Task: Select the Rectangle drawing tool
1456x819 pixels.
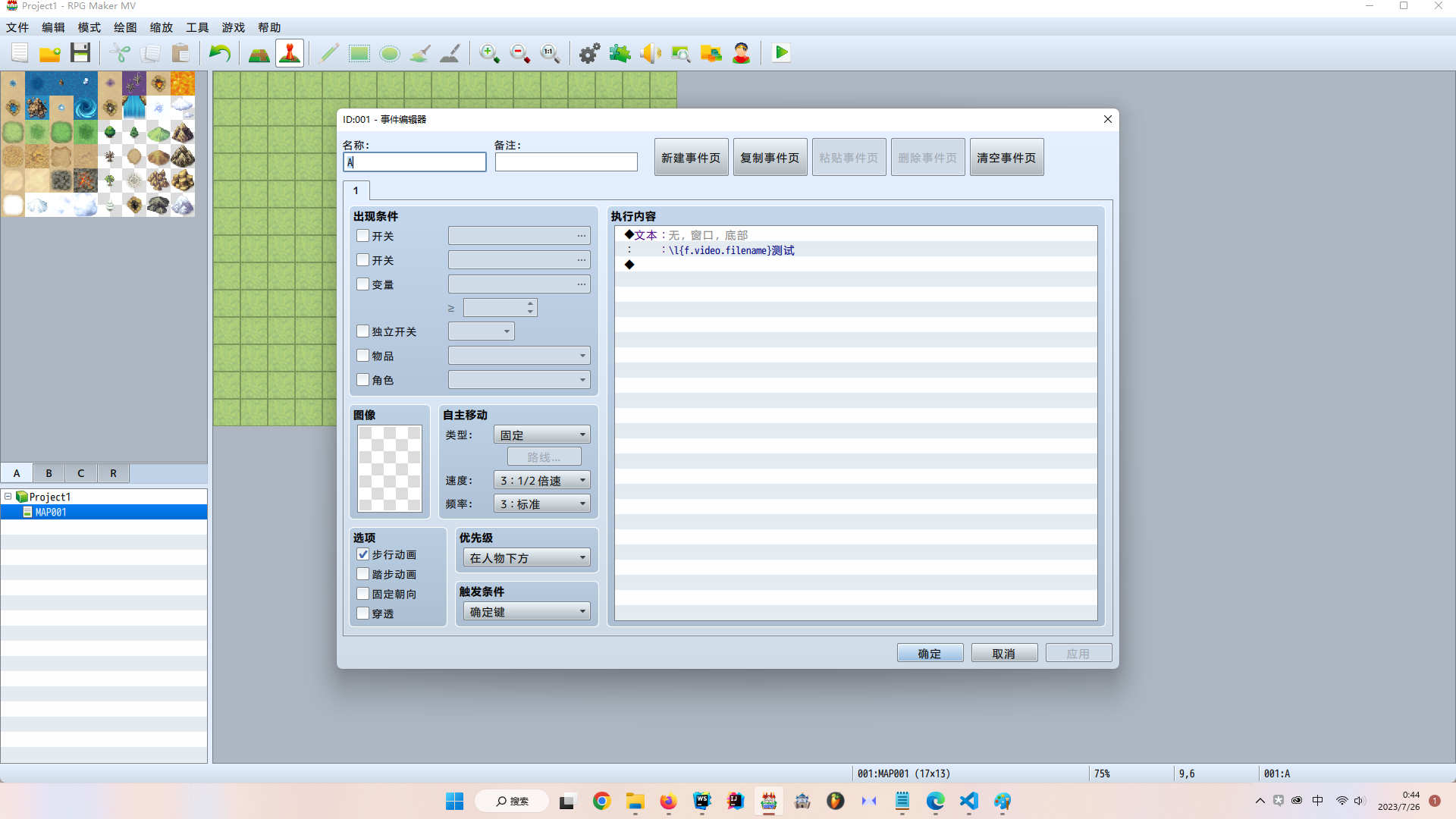Action: pos(359,53)
